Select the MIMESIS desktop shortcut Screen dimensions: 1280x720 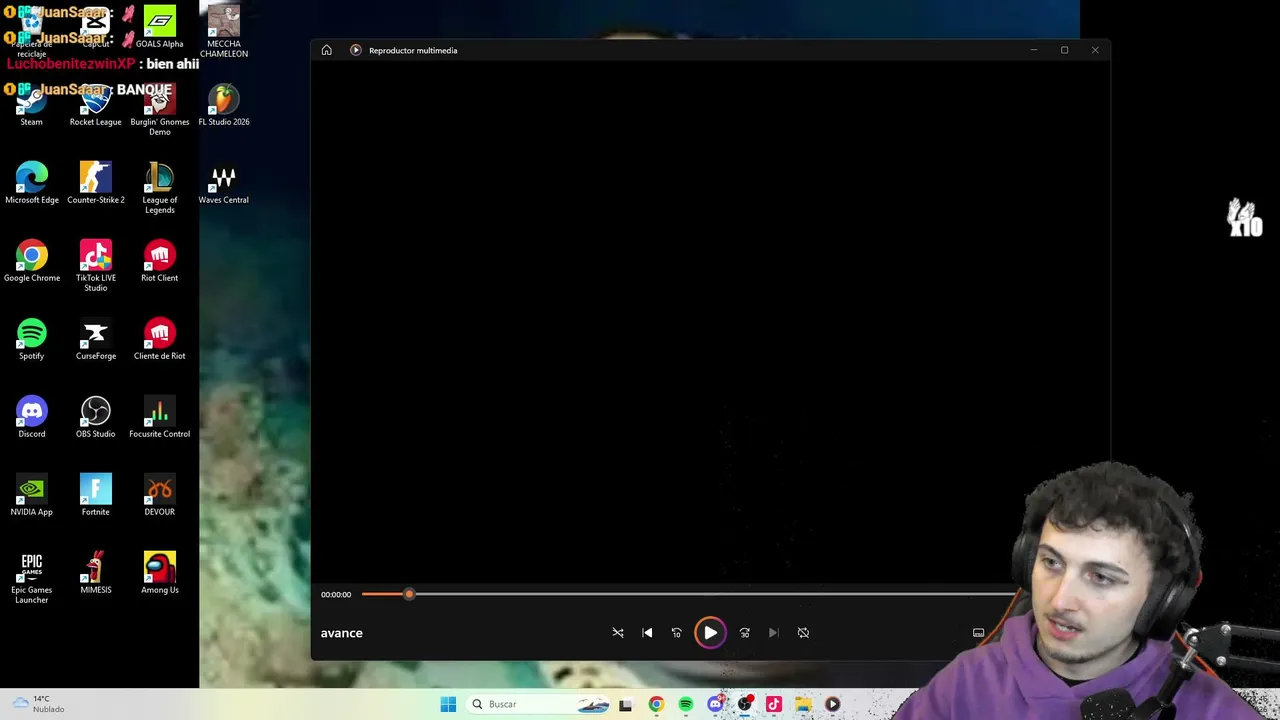96,573
